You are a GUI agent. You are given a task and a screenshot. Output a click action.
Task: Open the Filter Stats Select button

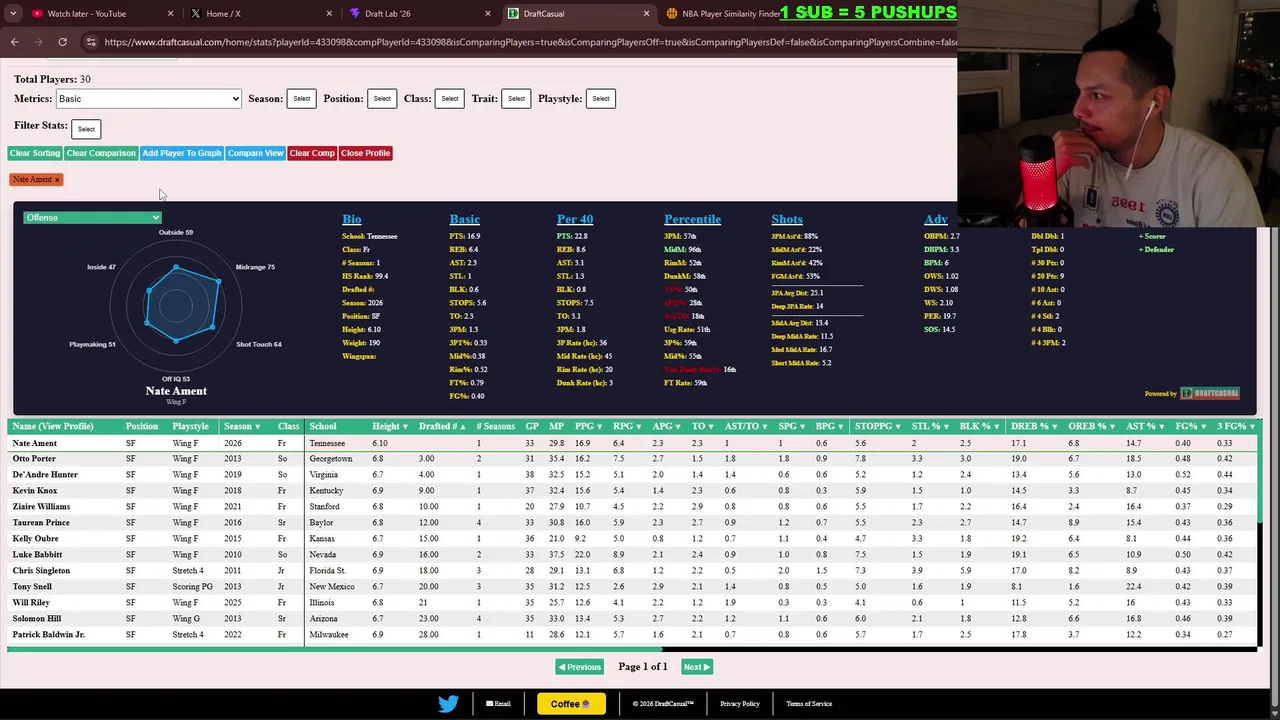pyautogui.click(x=86, y=129)
